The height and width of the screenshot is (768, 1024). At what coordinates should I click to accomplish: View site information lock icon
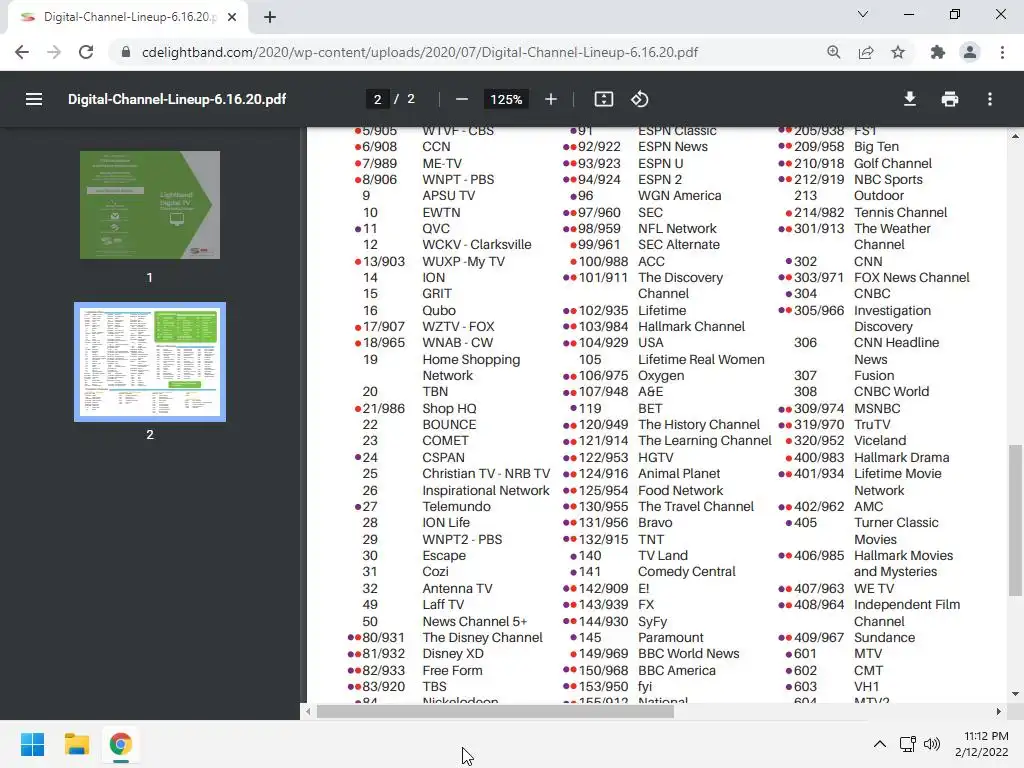point(126,52)
